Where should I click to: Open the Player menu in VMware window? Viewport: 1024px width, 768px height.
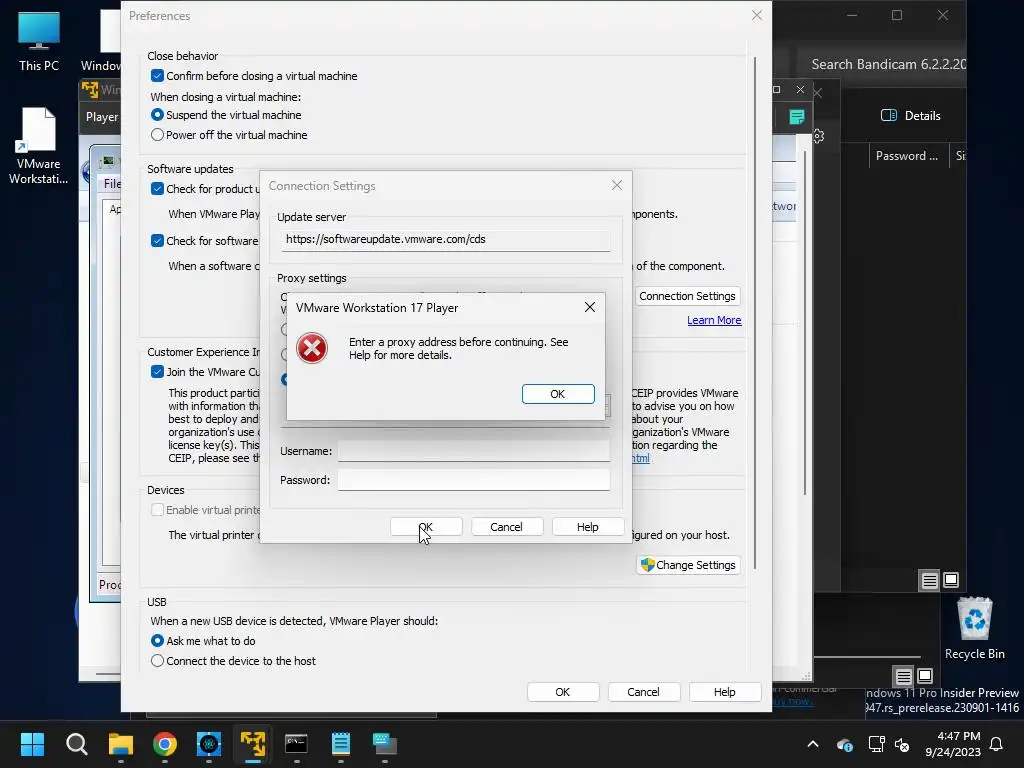point(102,117)
